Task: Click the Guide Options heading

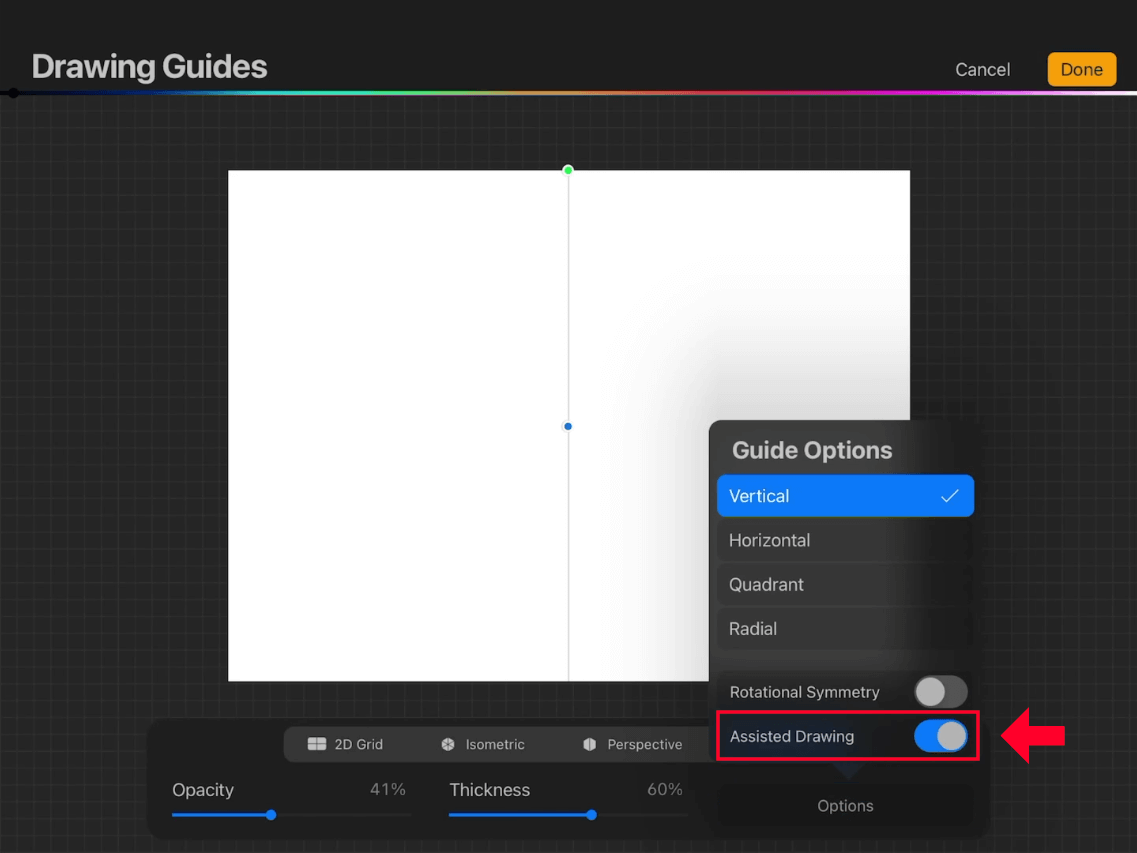Action: click(811, 450)
